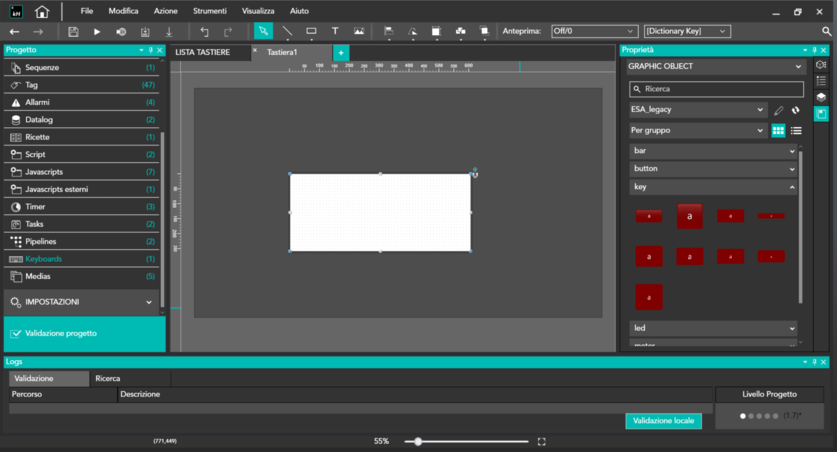This screenshot has width=837, height=452.
Task: Expand the IMPOSTAZIONI section
Action: pyautogui.click(x=82, y=302)
